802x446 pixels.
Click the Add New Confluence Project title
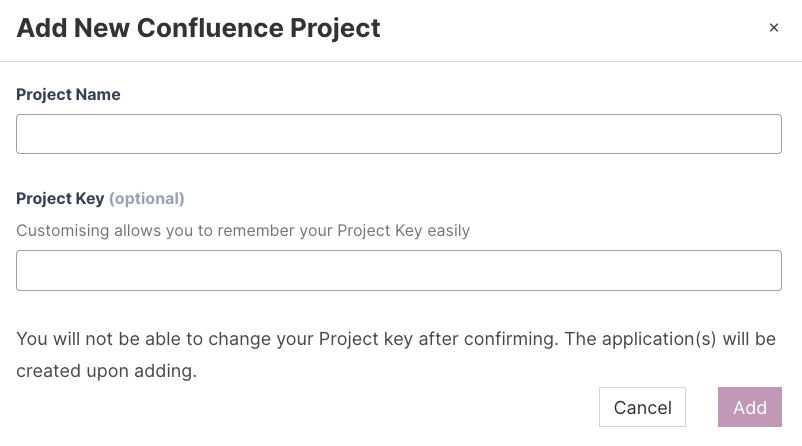pyautogui.click(x=199, y=28)
